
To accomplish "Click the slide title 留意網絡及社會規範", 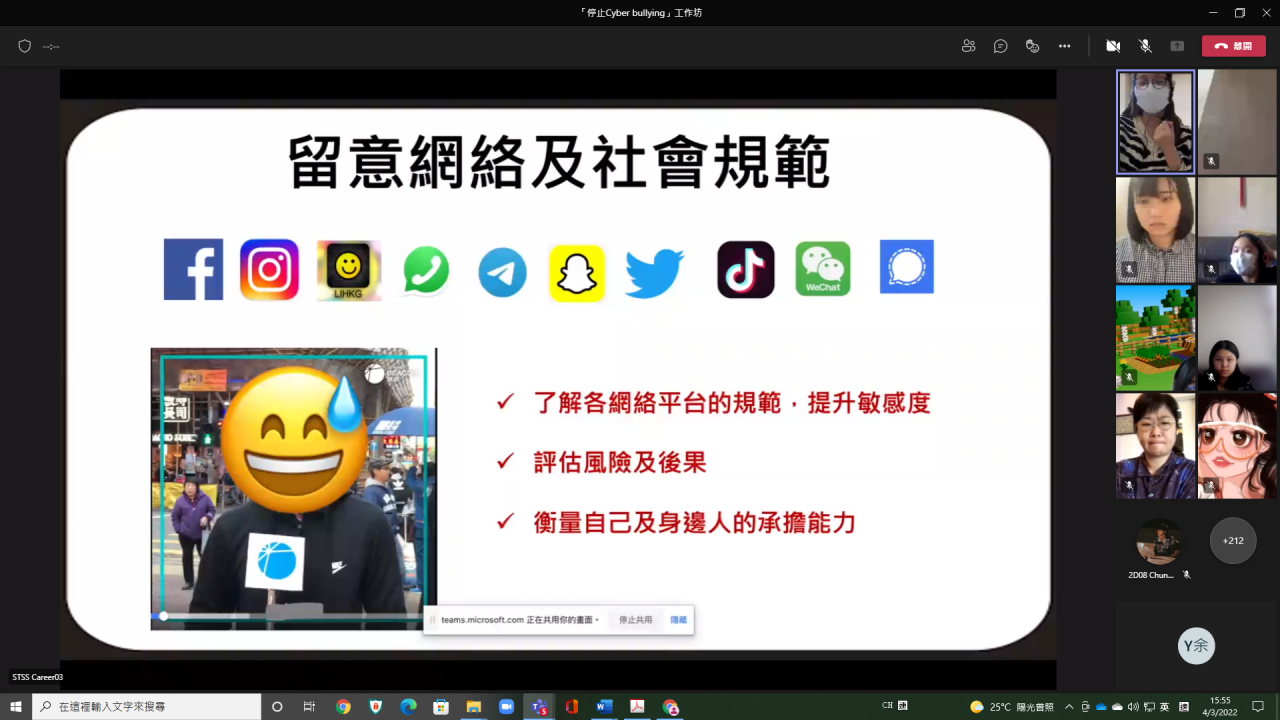I will coord(560,163).
